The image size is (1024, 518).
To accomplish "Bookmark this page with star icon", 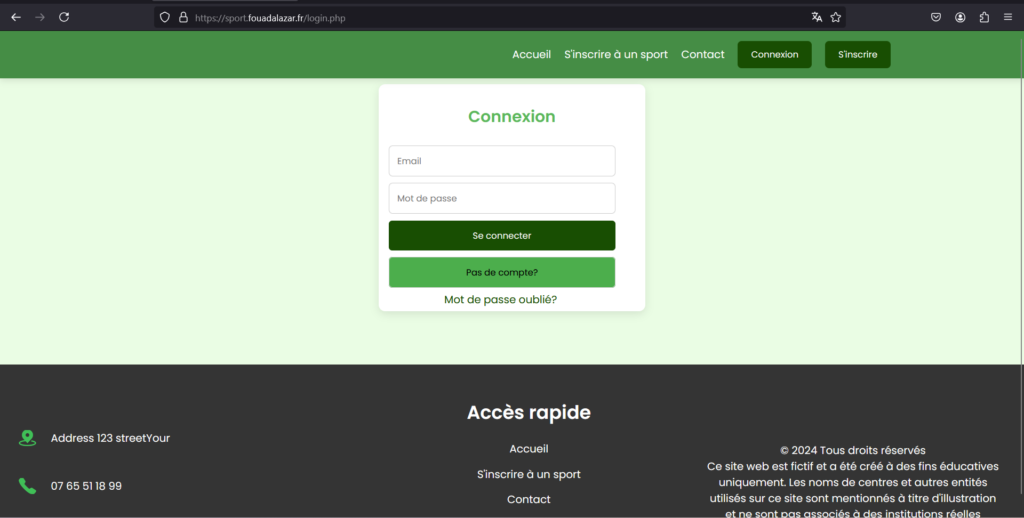I will [836, 17].
